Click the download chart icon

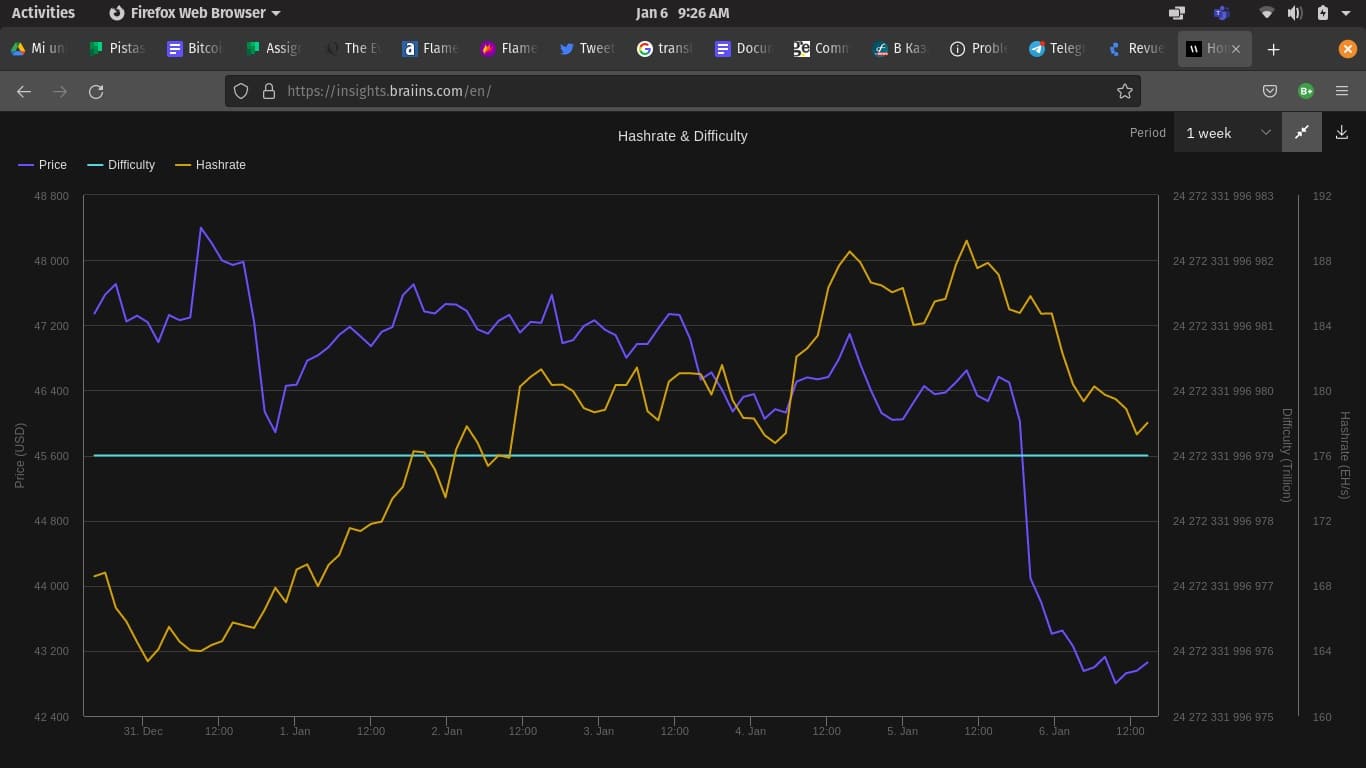coord(1342,132)
